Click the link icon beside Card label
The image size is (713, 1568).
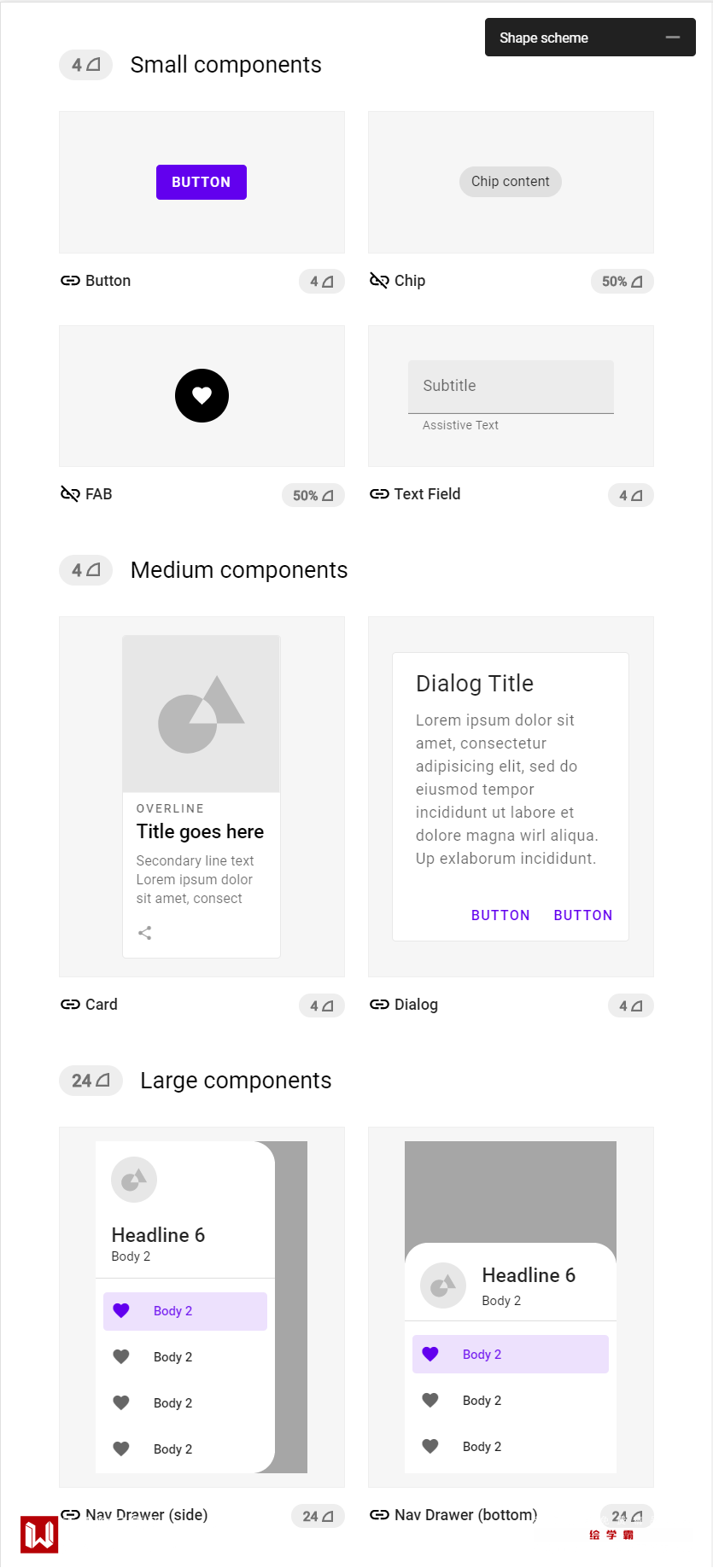coord(70,1005)
